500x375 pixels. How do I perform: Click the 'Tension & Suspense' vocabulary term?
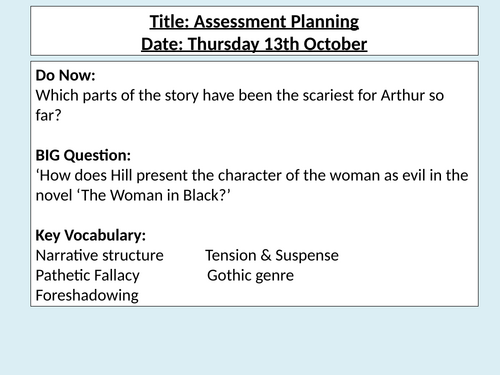coord(272,256)
